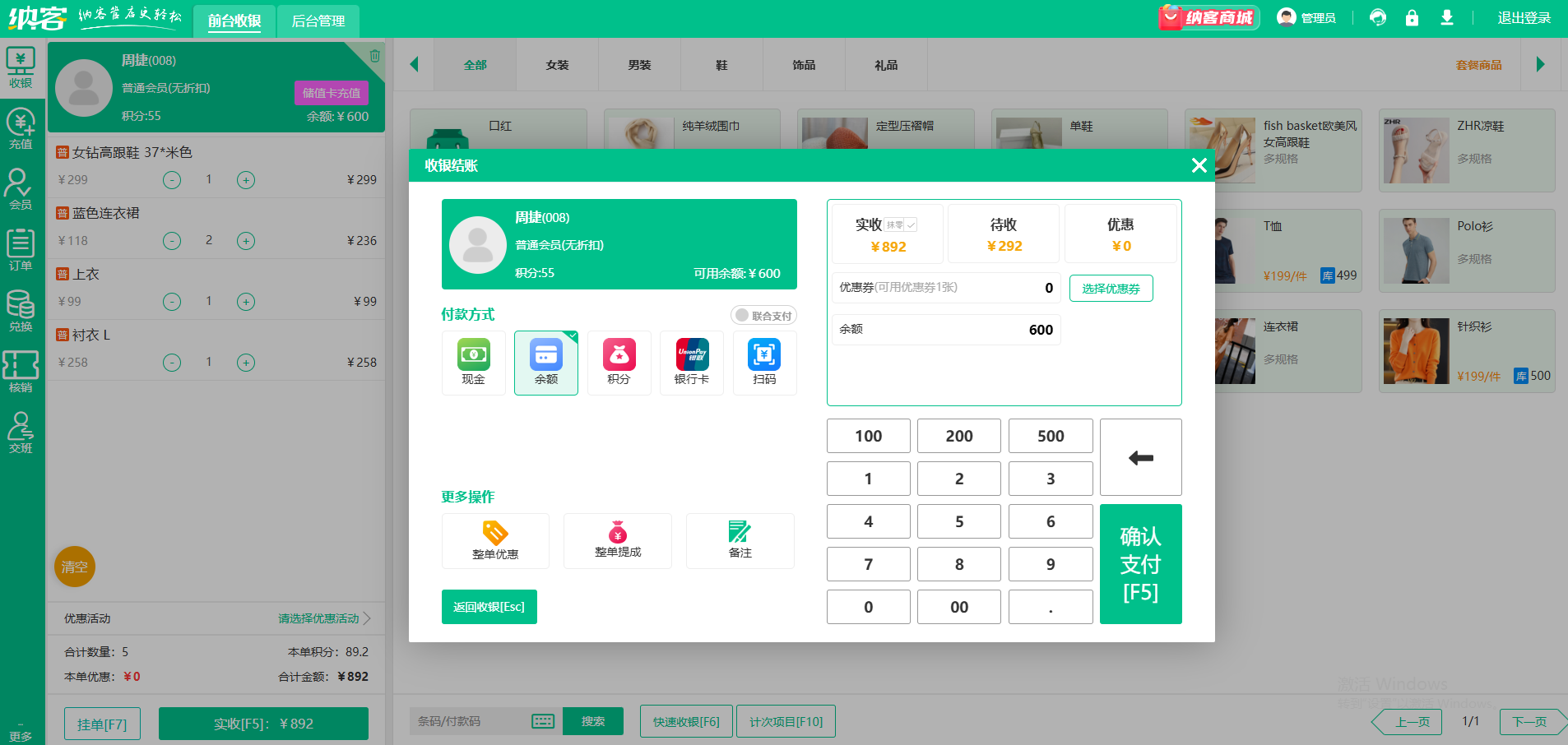The width and height of the screenshot is (1568, 745).
Task: Click the lock screen icon in top bar
Action: (x=1413, y=17)
